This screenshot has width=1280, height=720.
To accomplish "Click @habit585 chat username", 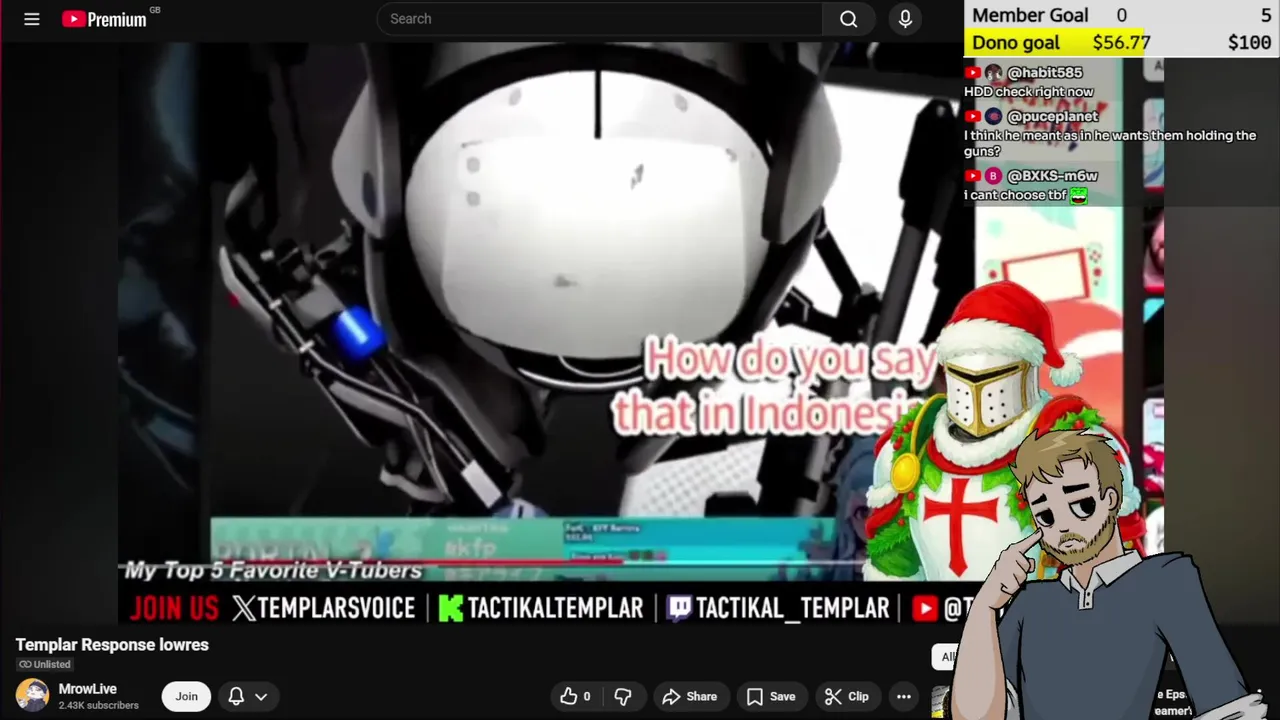I will (1045, 73).
